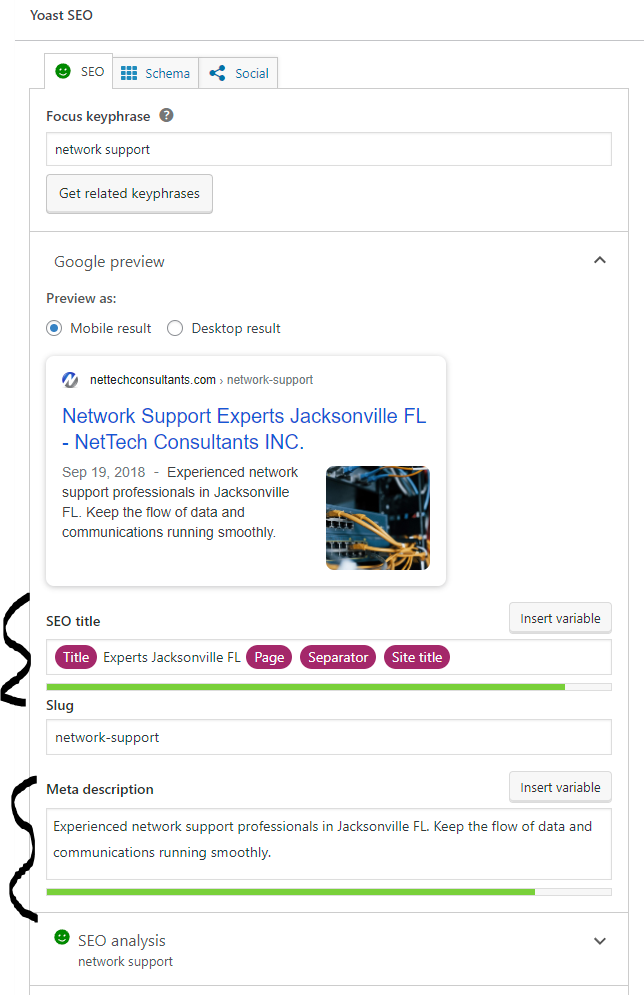
Task: Select the Mobile result radio button
Action: pyautogui.click(x=53, y=328)
